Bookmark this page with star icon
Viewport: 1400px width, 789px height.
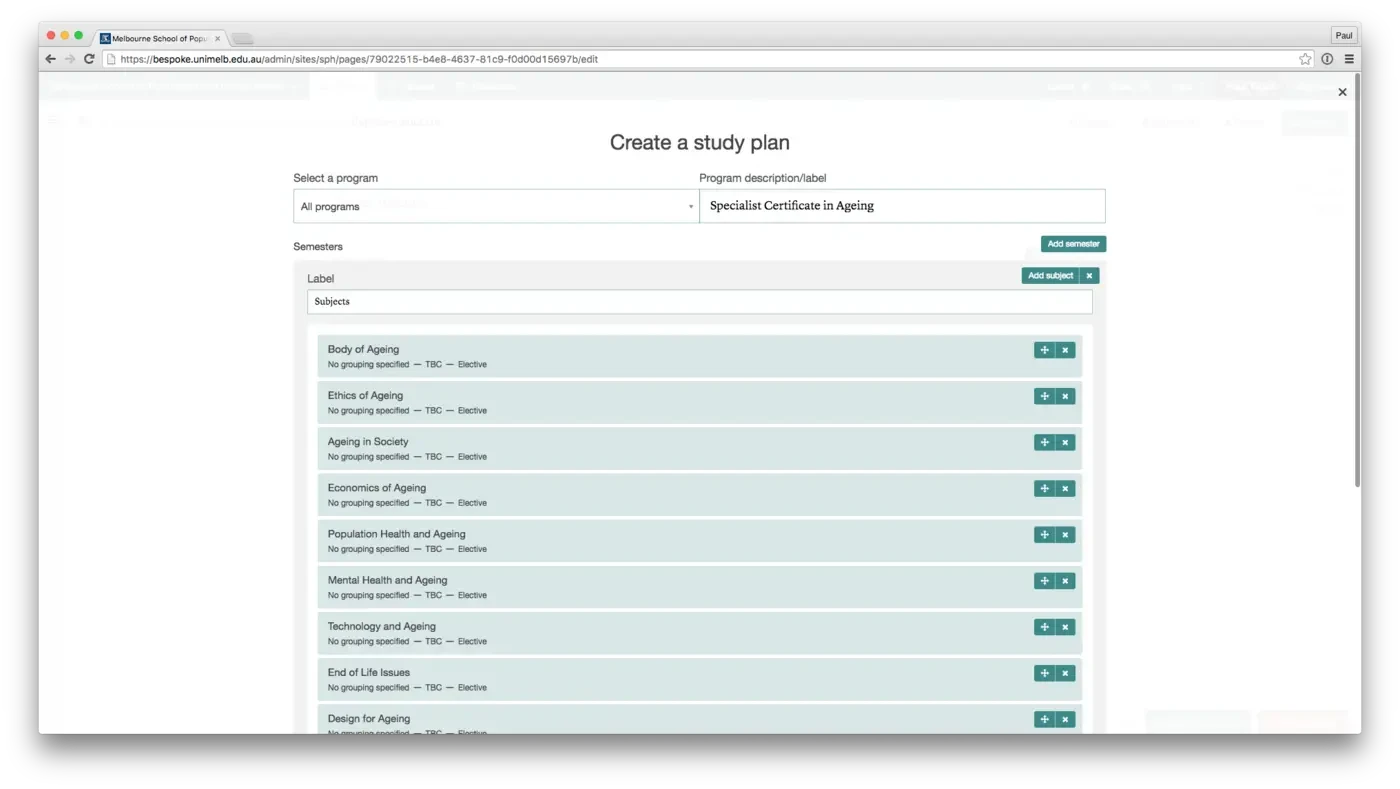click(1305, 59)
